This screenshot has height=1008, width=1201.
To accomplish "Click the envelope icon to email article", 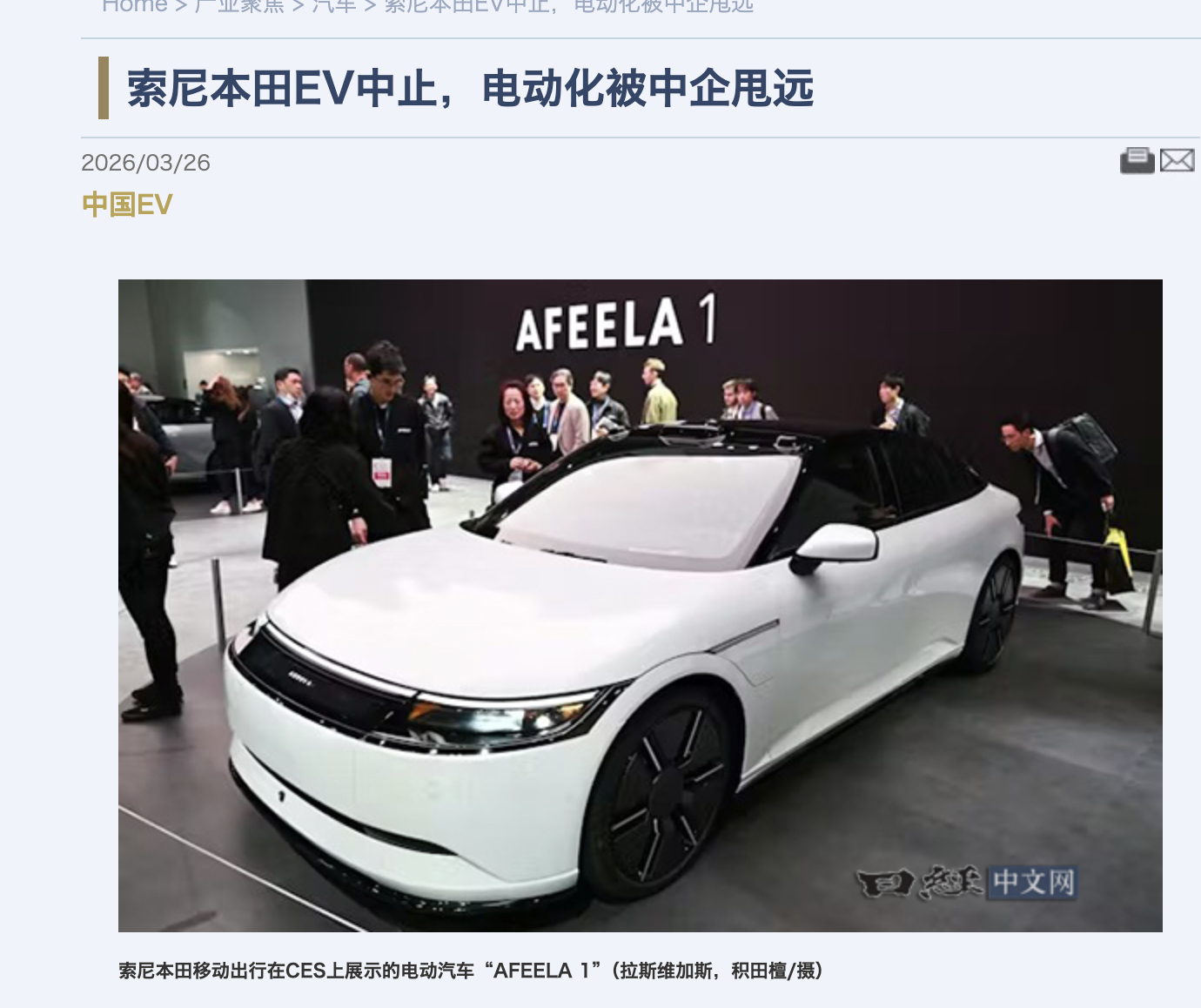I will point(1178,161).
